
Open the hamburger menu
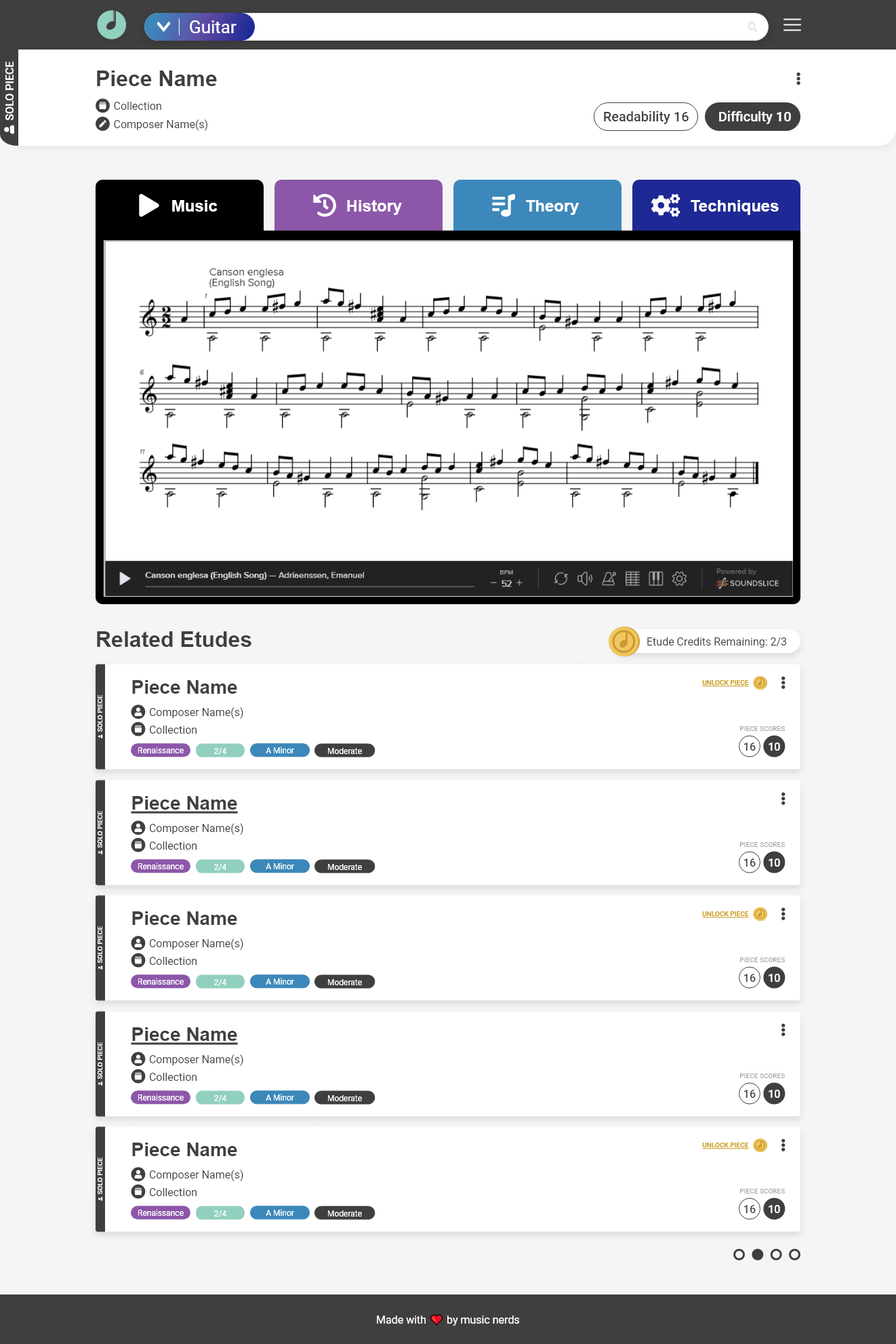pyautogui.click(x=792, y=26)
